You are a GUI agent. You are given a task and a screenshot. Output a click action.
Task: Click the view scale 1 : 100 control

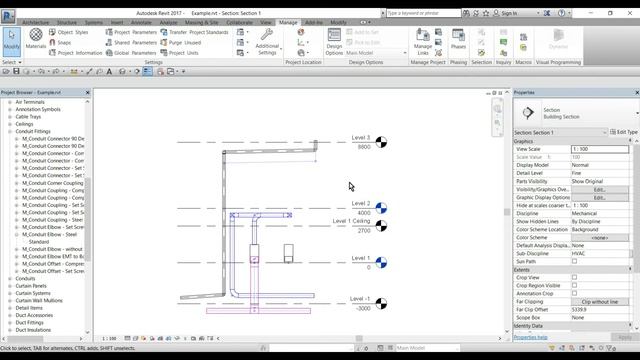tap(109, 338)
